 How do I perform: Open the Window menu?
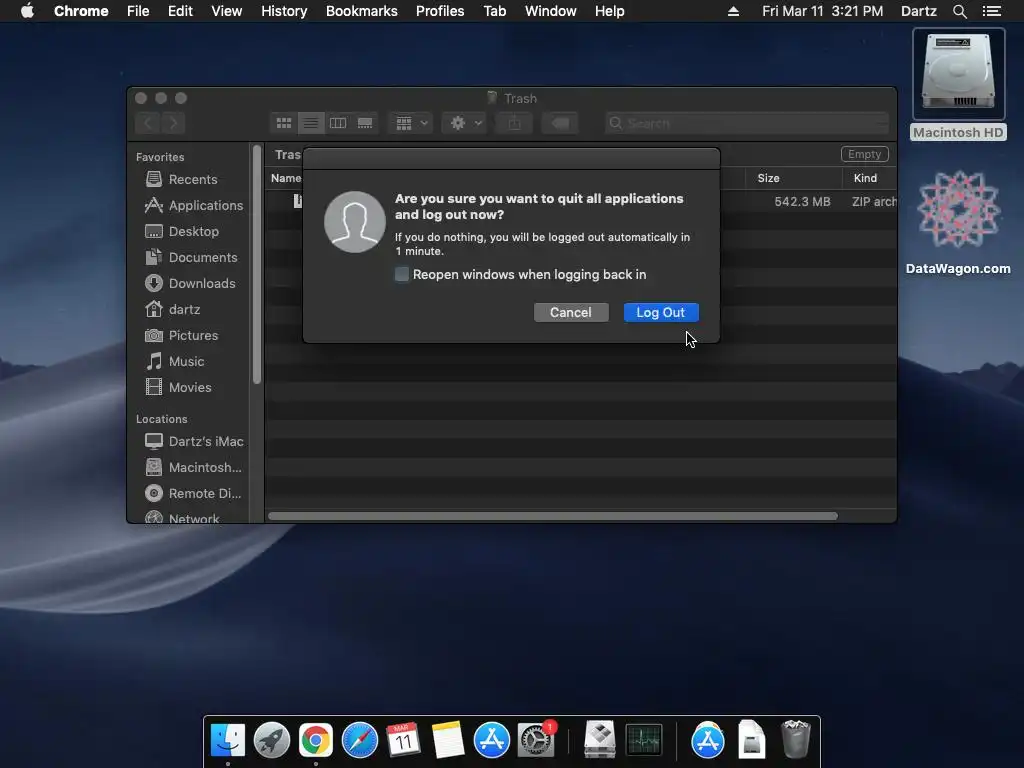point(551,11)
